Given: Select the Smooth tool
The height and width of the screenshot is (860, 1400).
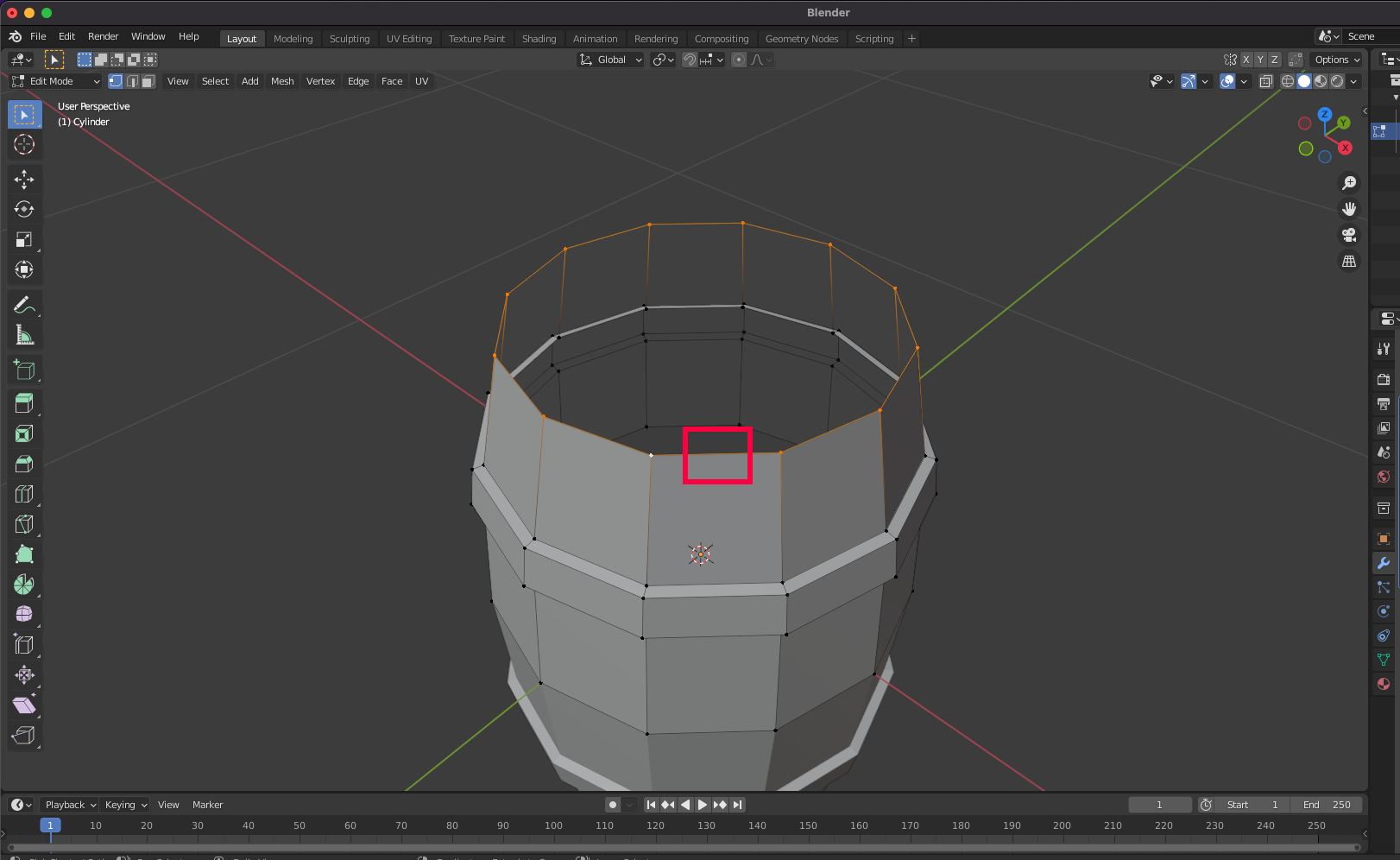Looking at the screenshot, I should tap(24, 615).
